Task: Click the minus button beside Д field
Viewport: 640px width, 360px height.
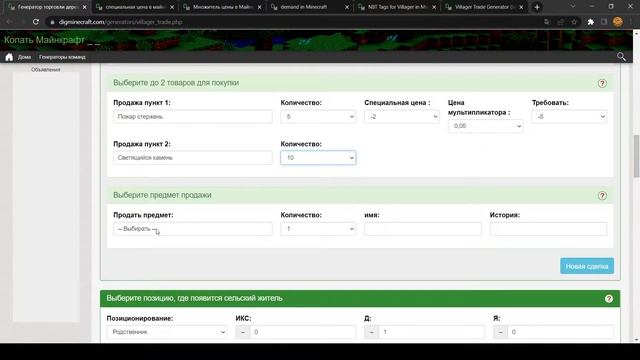Action: click(371, 332)
